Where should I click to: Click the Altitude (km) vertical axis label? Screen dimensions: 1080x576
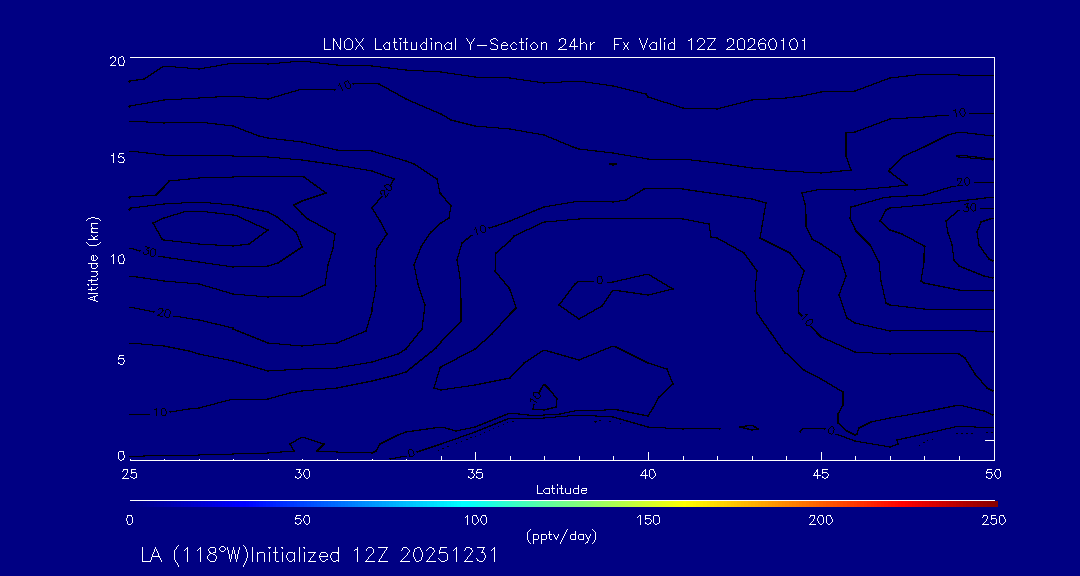point(94,259)
